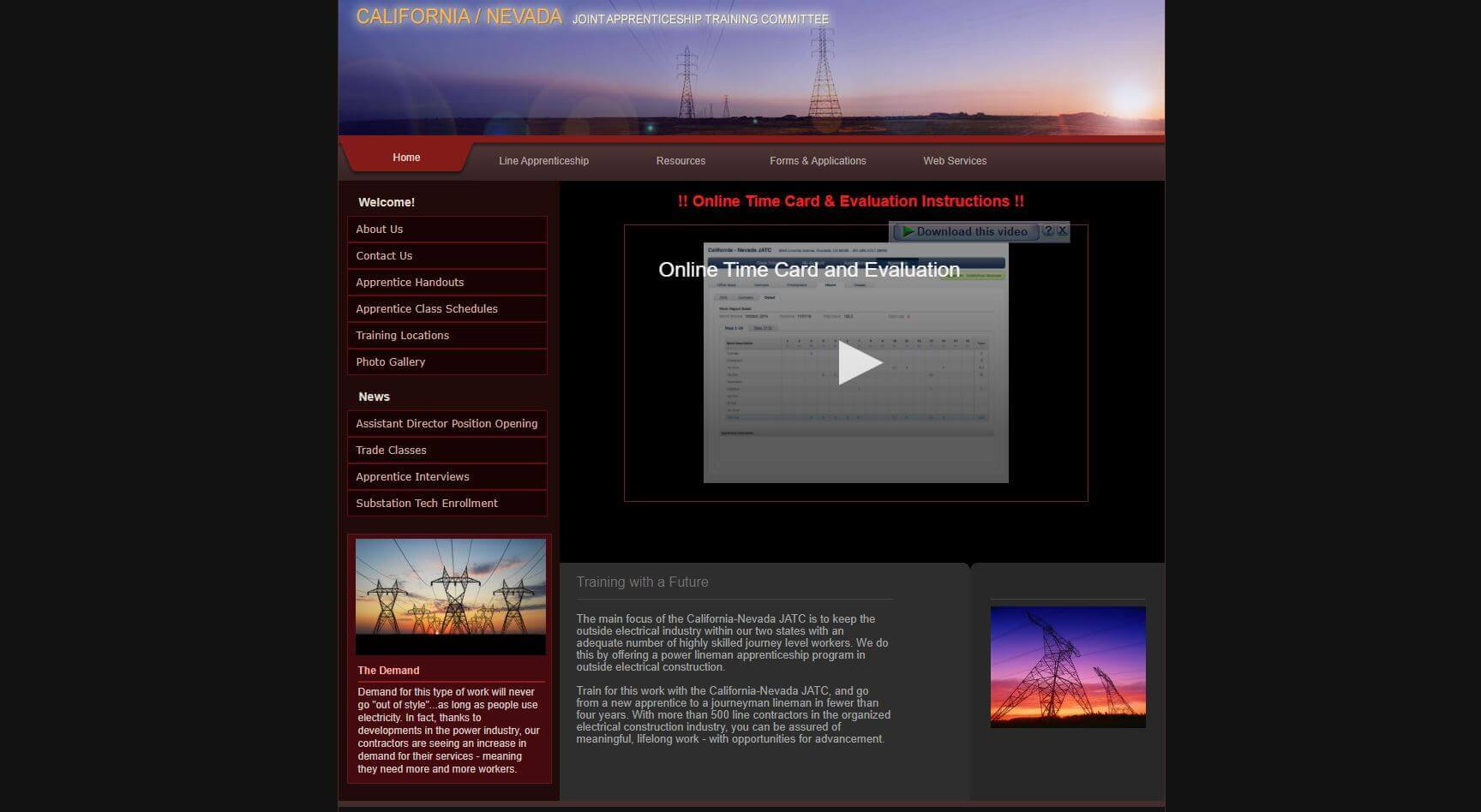Open the Contact Us page
1481x812 pixels.
tap(383, 255)
